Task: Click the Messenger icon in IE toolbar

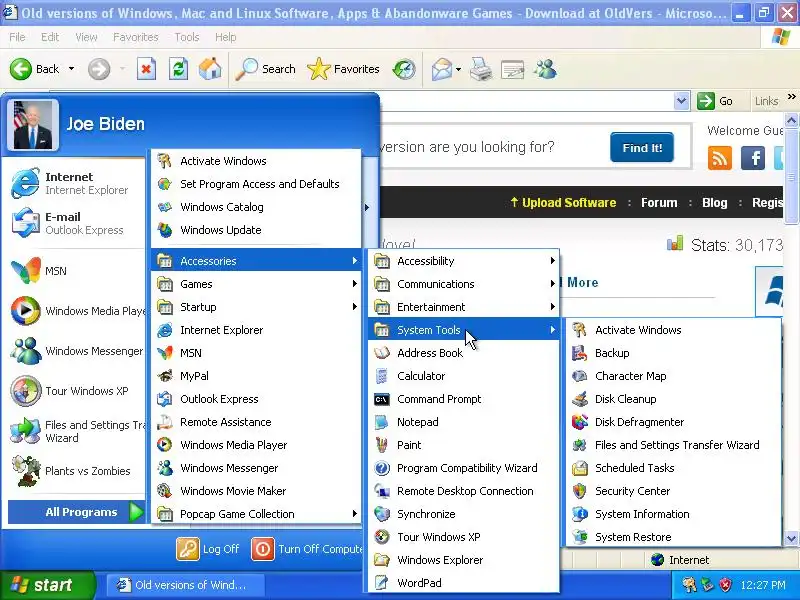Action: pos(545,69)
